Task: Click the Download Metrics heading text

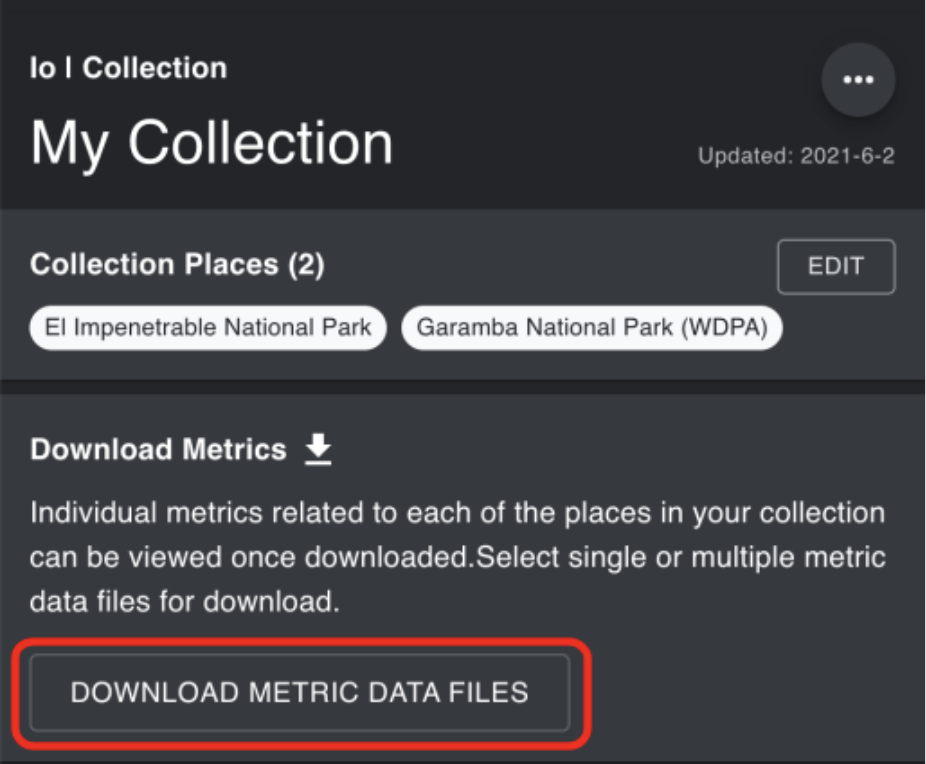Action: point(158,450)
